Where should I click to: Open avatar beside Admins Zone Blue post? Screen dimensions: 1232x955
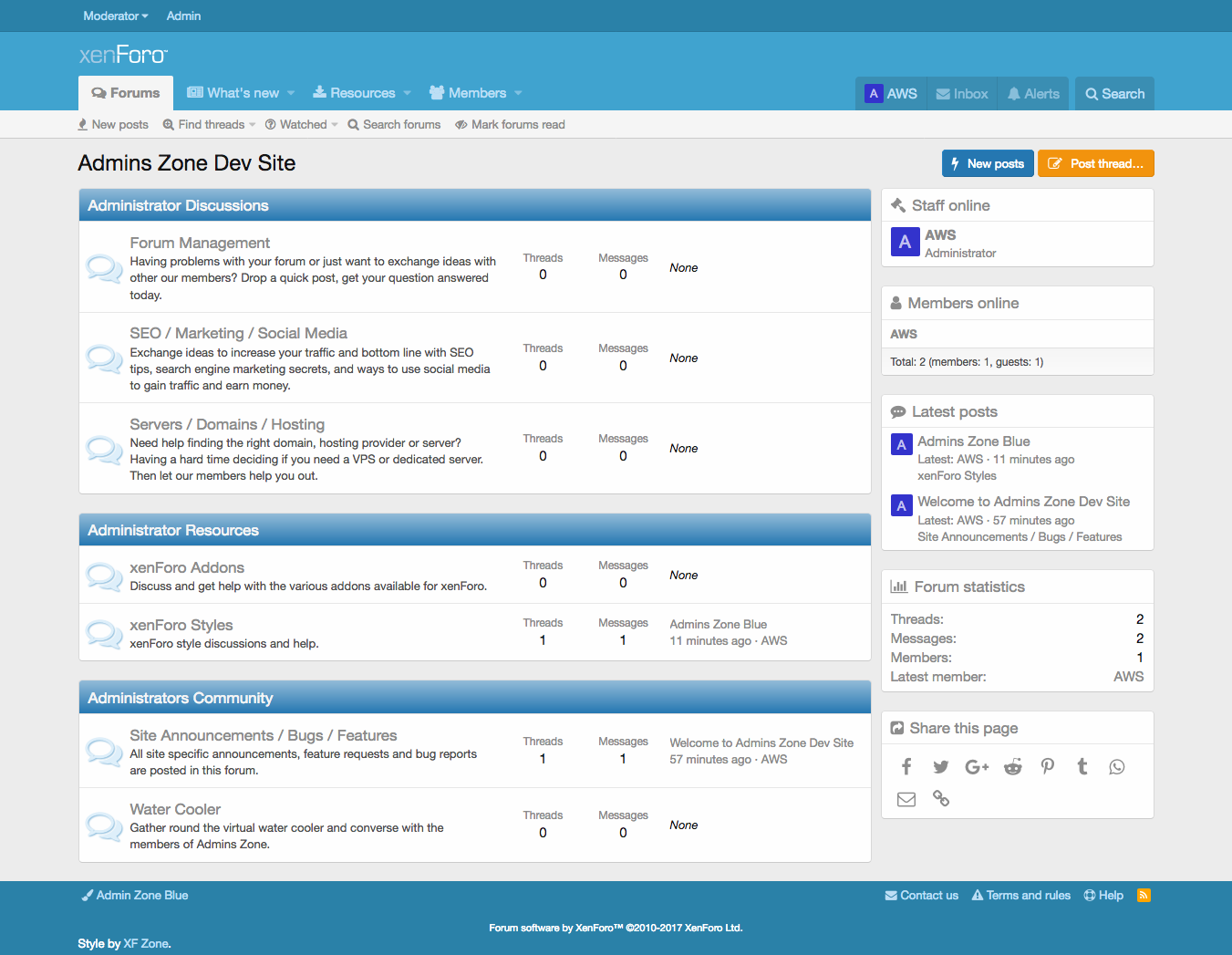click(901, 444)
